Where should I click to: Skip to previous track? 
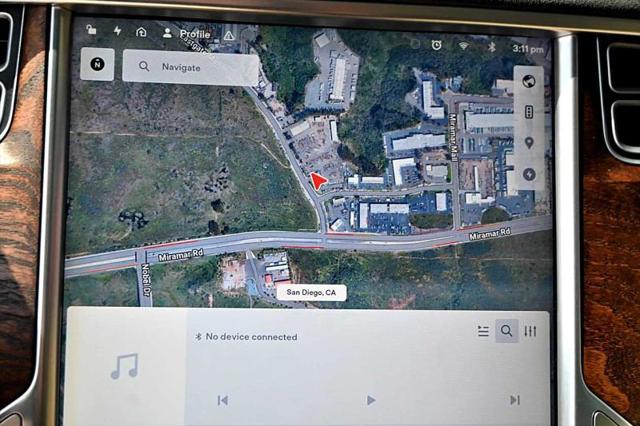click(223, 400)
